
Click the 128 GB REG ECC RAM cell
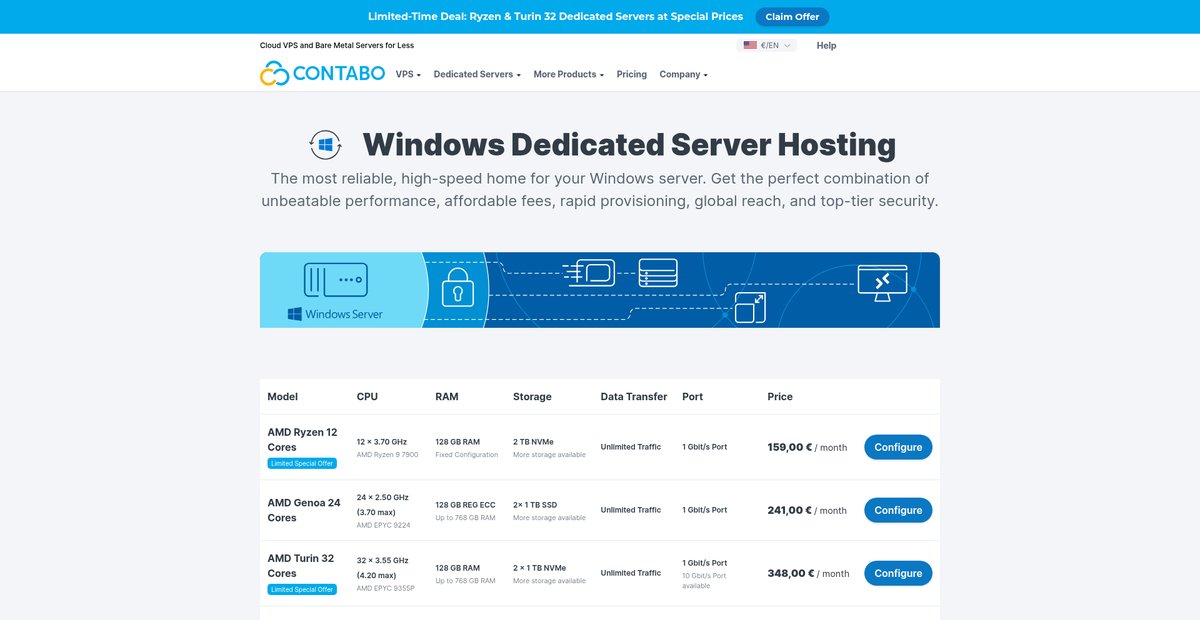465,504
